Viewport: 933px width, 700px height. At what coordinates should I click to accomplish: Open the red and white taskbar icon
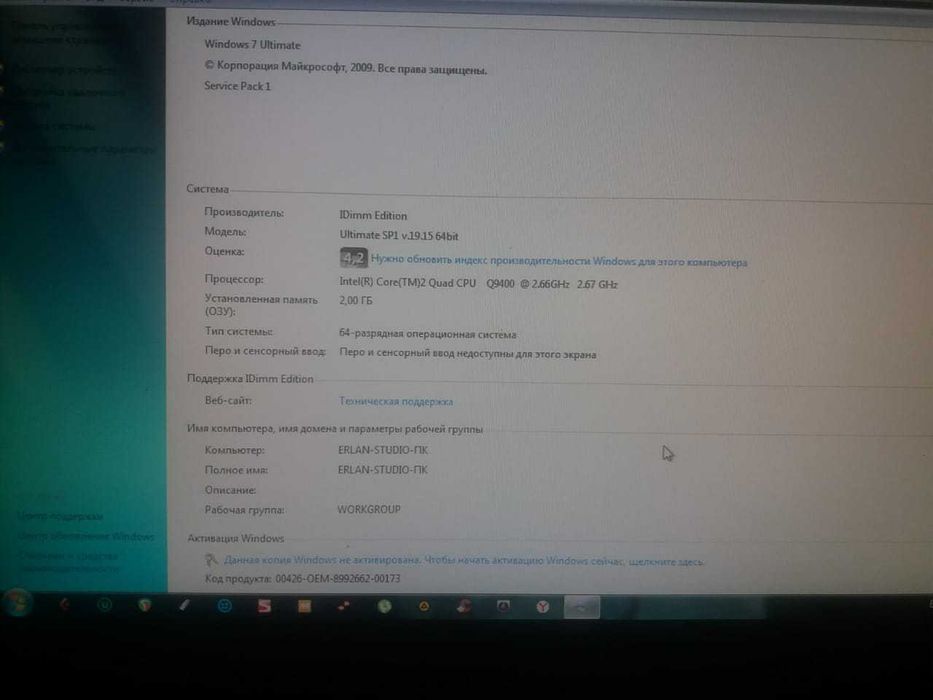[x=464, y=607]
